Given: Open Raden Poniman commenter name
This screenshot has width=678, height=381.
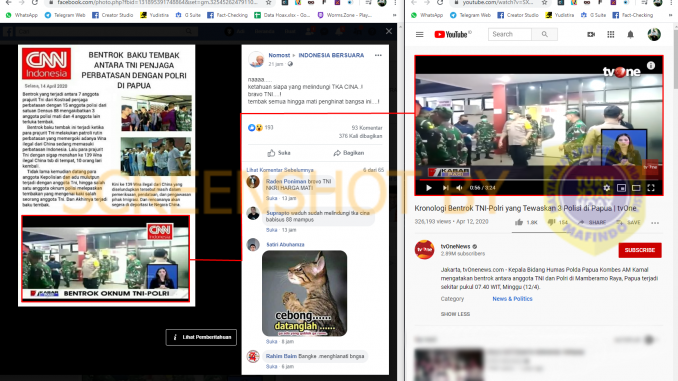Looking at the screenshot, I should coord(286,181).
